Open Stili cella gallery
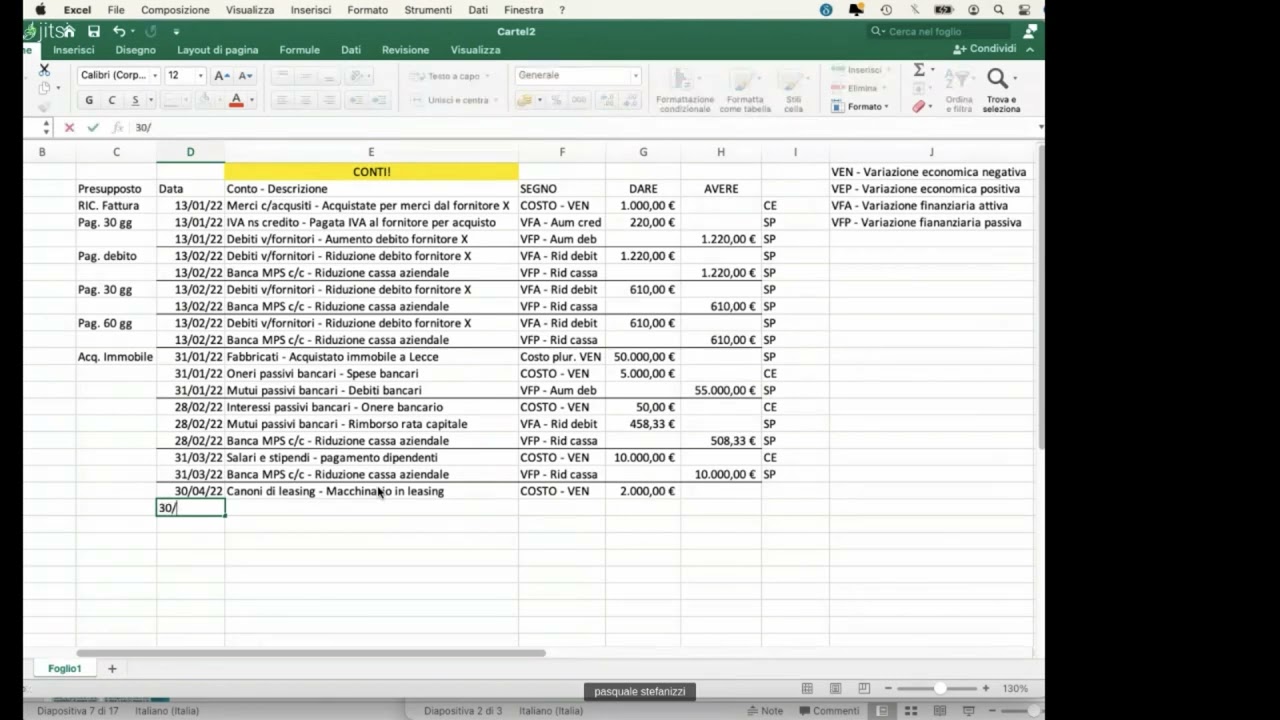The height and width of the screenshot is (720, 1280). (x=793, y=90)
